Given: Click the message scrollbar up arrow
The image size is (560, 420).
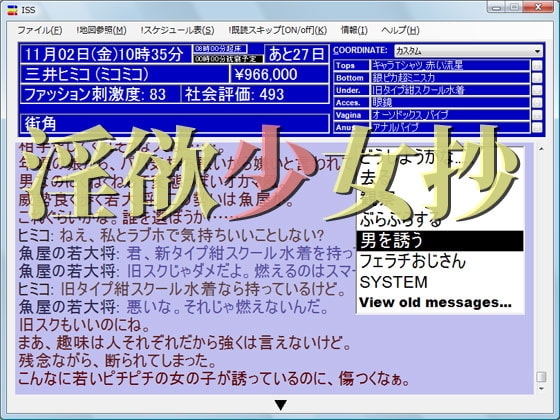Looking at the screenshot, I should coord(541,149).
